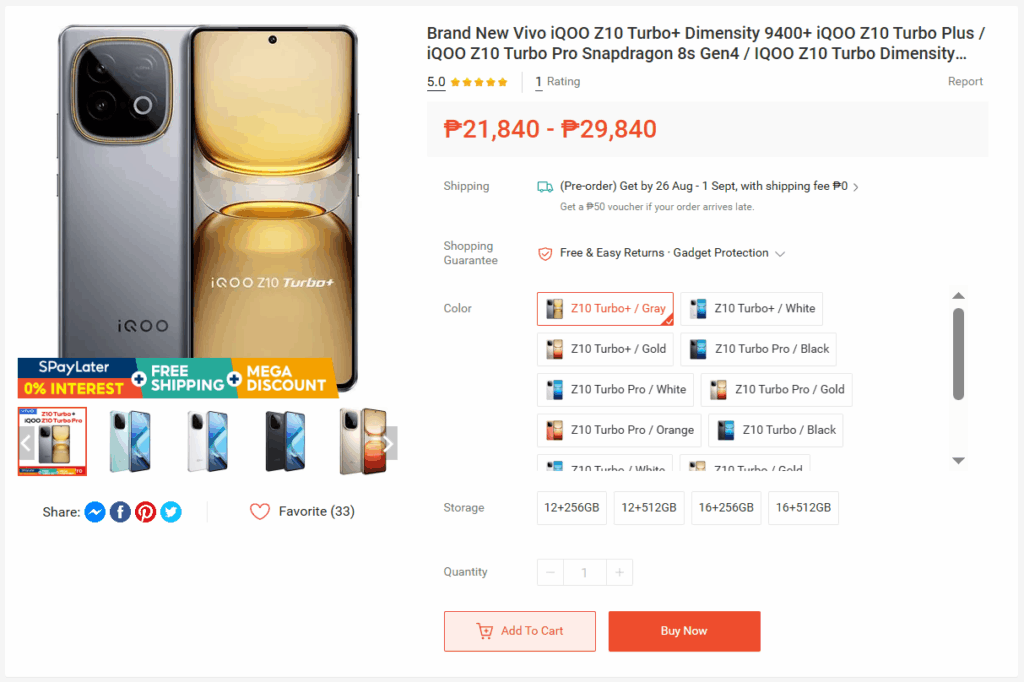Share the product via Messenger icon
The height and width of the screenshot is (682, 1024).
tap(94, 511)
